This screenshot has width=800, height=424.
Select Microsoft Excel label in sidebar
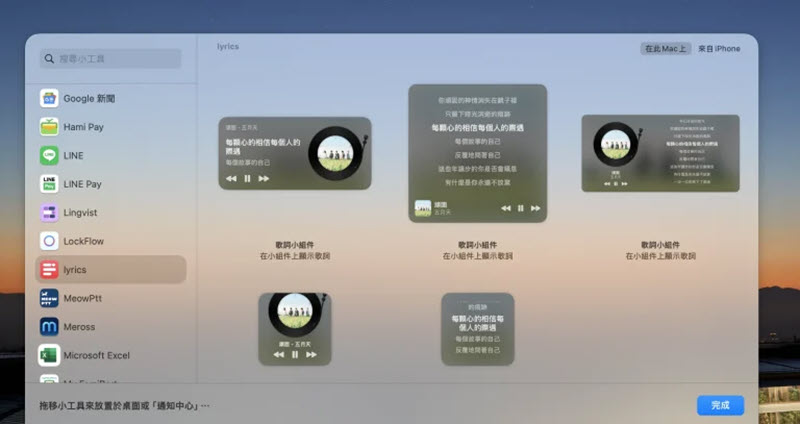97,356
